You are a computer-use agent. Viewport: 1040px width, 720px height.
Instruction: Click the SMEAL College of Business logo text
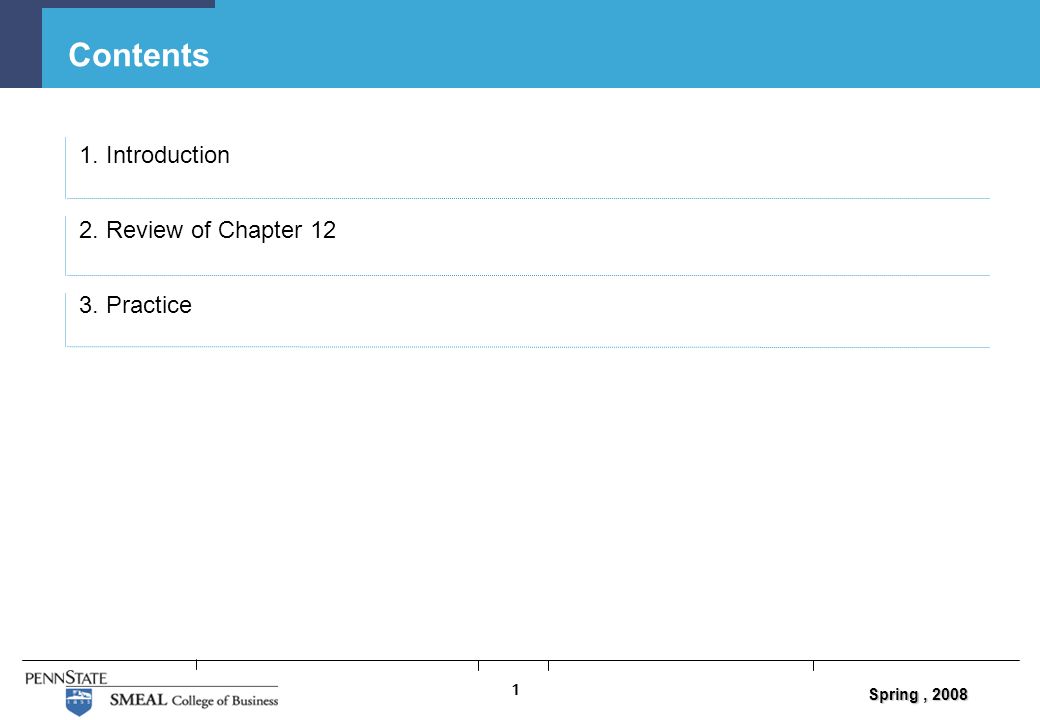click(x=194, y=700)
